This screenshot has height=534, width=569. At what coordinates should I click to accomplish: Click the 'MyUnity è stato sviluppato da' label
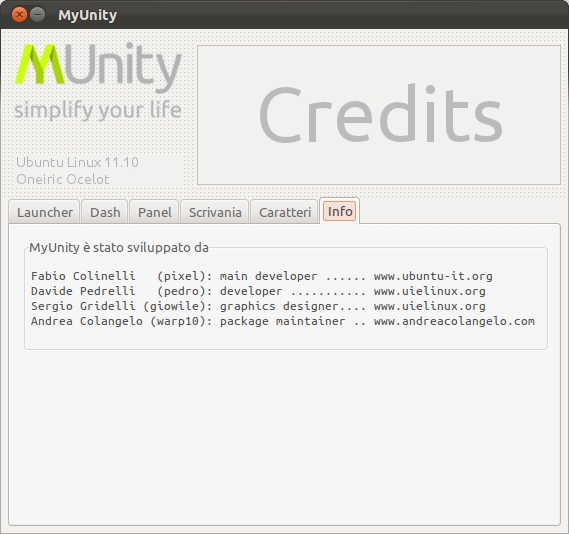click(119, 248)
